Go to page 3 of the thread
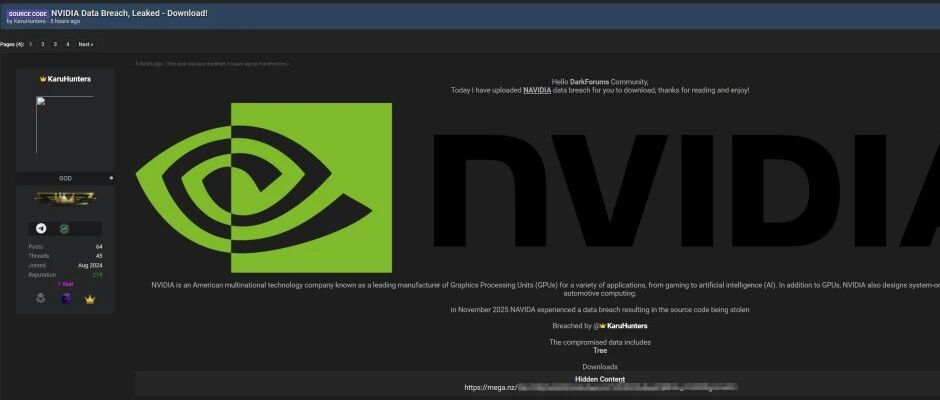 click(55, 44)
